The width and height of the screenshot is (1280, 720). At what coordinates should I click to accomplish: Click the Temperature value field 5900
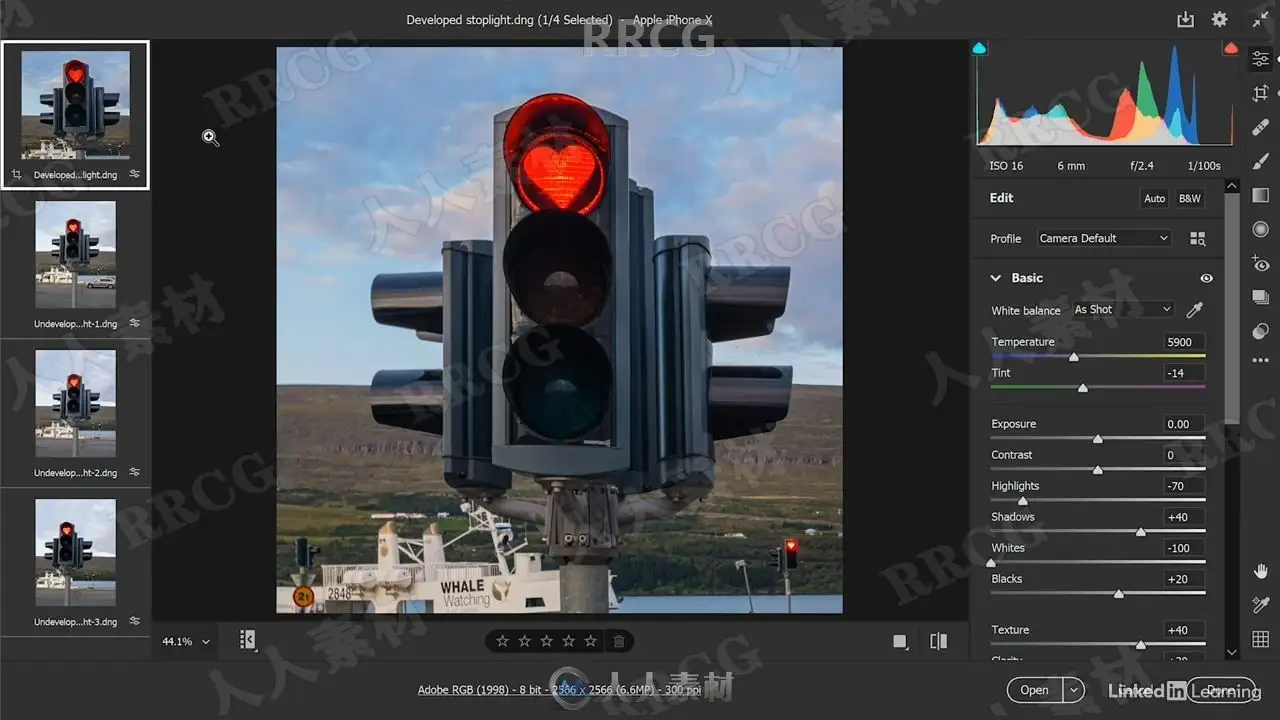pos(1183,342)
